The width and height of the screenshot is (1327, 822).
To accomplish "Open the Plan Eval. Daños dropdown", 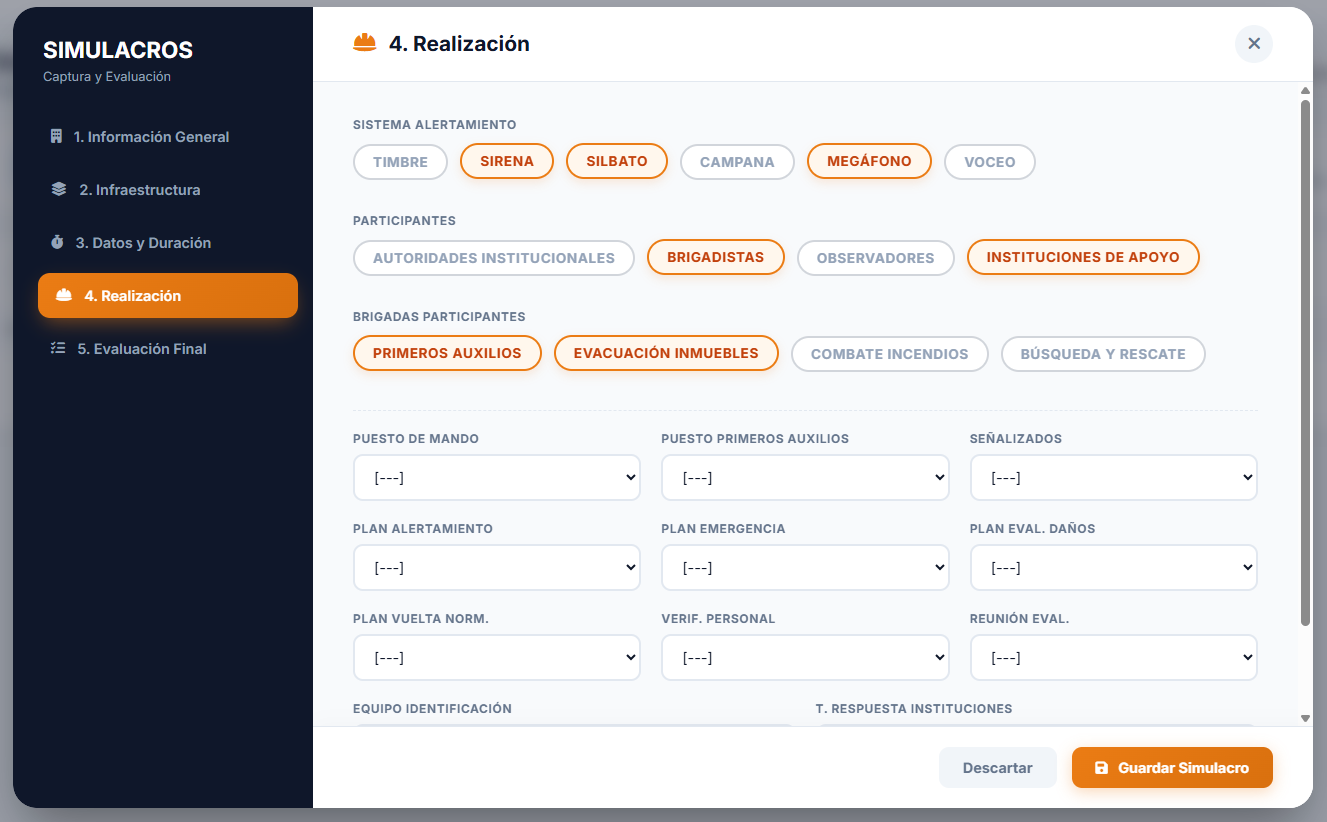I will click(1114, 568).
